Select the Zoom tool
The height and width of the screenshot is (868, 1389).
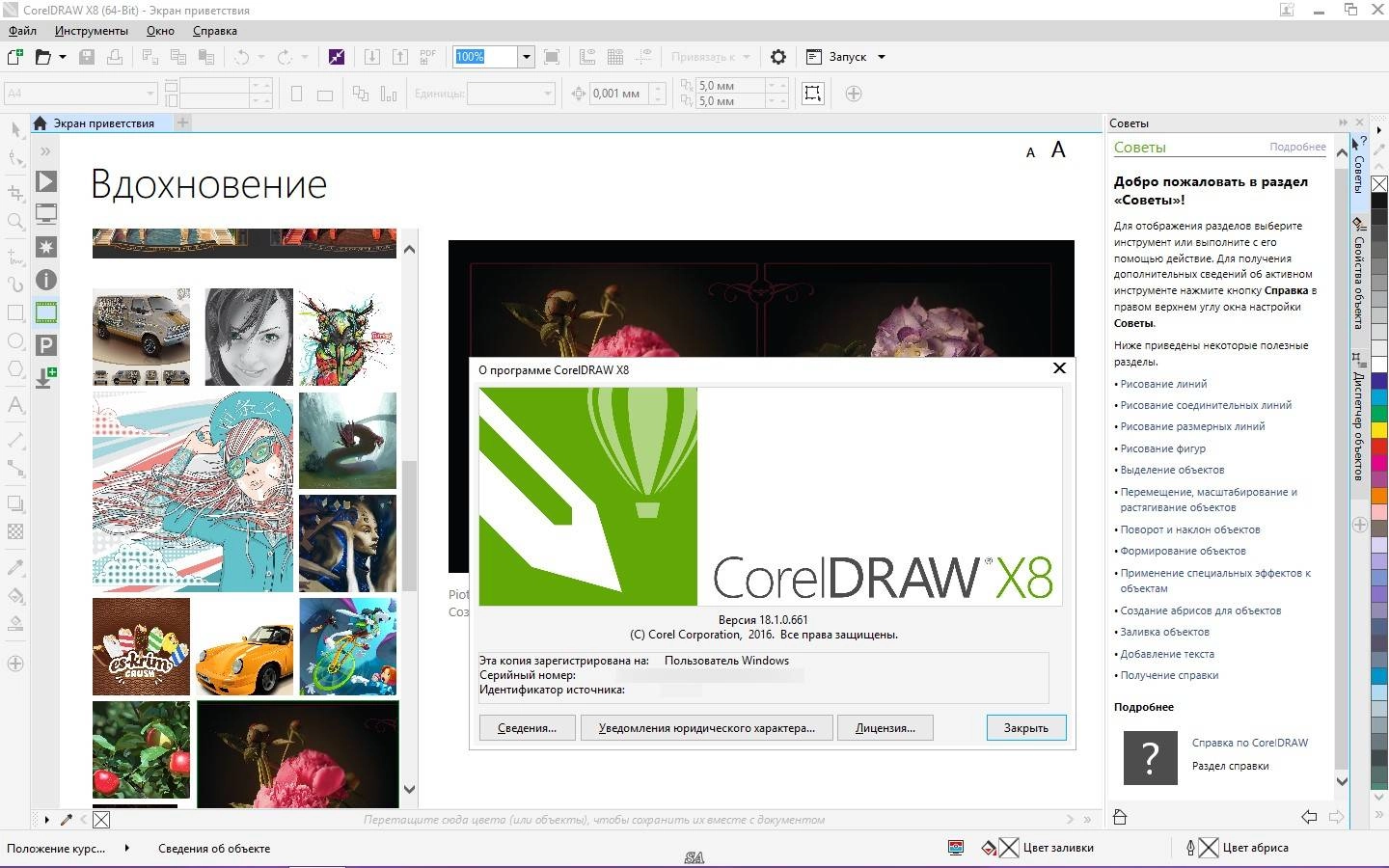14,220
